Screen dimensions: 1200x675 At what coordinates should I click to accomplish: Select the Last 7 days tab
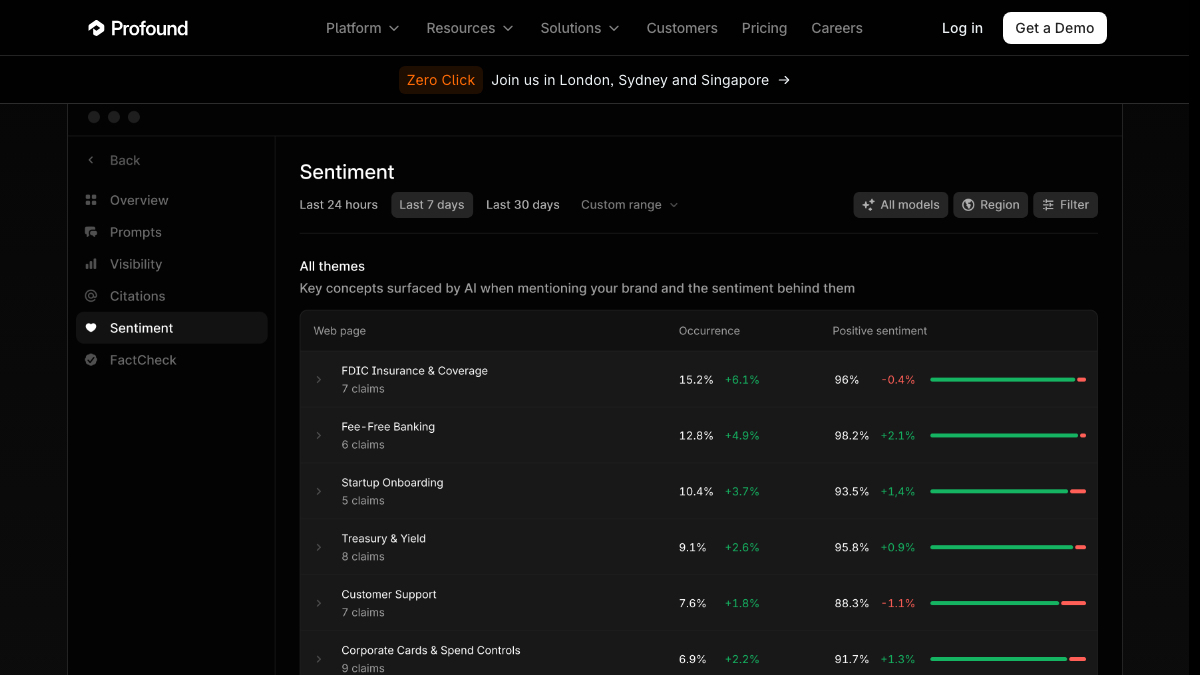click(x=432, y=205)
